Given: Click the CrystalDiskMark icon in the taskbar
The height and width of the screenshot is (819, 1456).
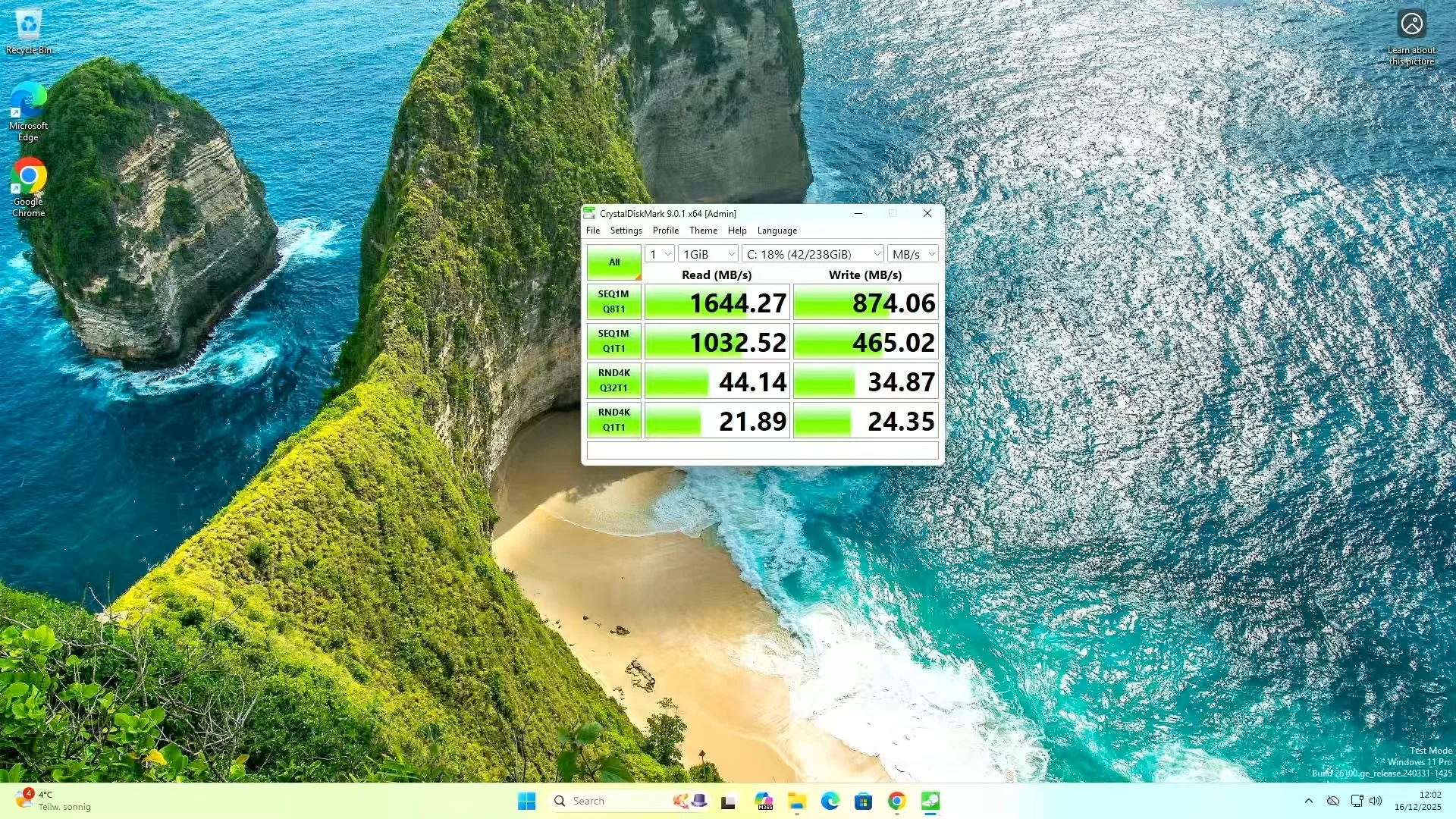Looking at the screenshot, I should pyautogui.click(x=930, y=801).
